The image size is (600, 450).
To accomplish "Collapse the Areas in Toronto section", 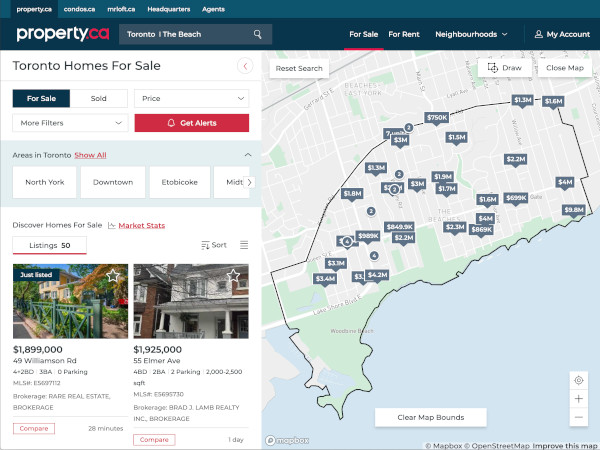I will [247, 155].
